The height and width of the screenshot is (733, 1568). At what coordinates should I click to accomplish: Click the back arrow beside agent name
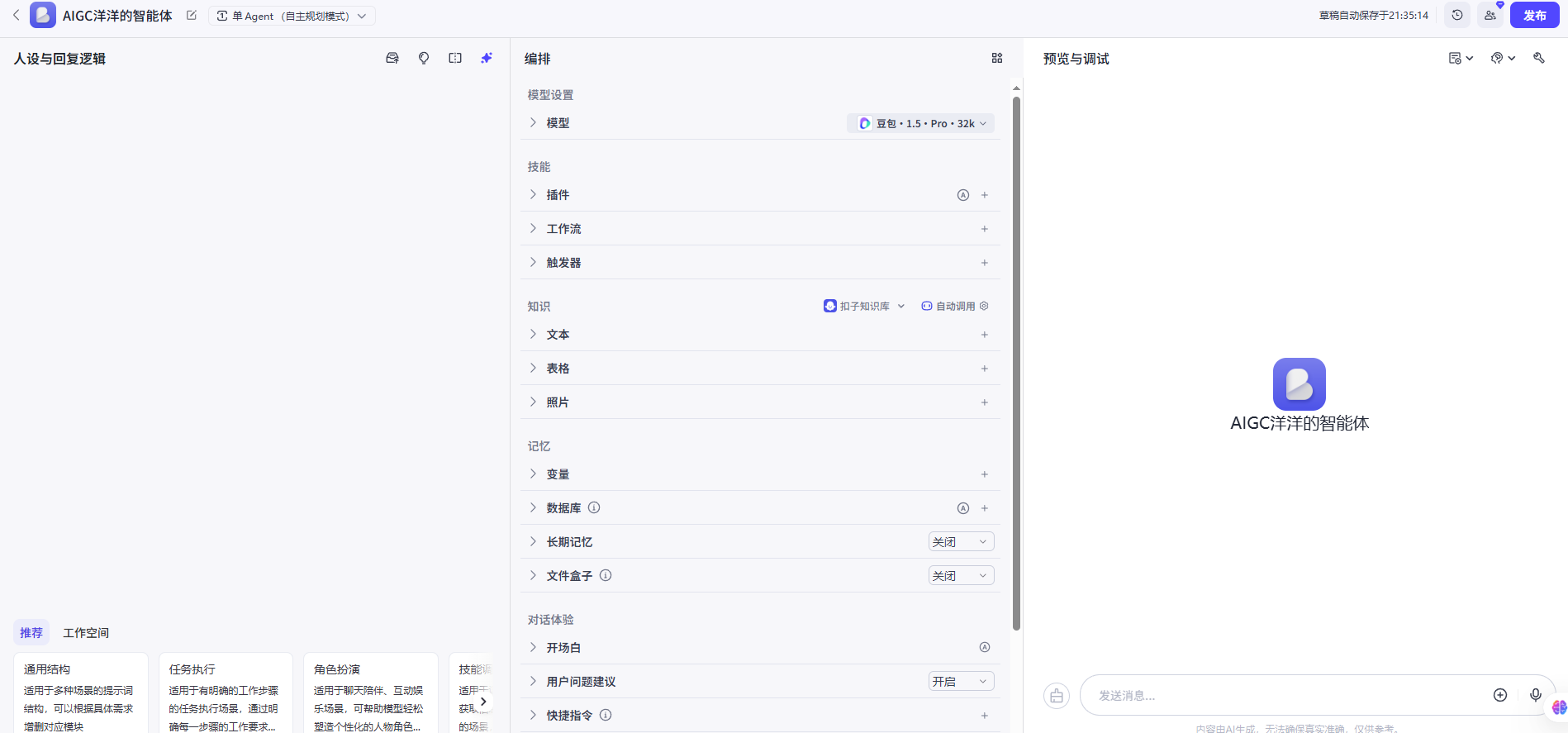coord(16,16)
